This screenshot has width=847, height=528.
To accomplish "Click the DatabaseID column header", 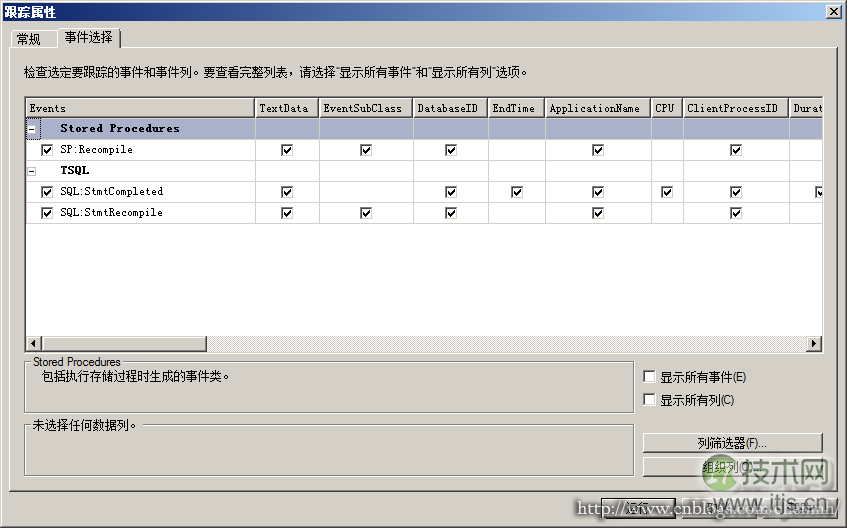I will click(451, 108).
